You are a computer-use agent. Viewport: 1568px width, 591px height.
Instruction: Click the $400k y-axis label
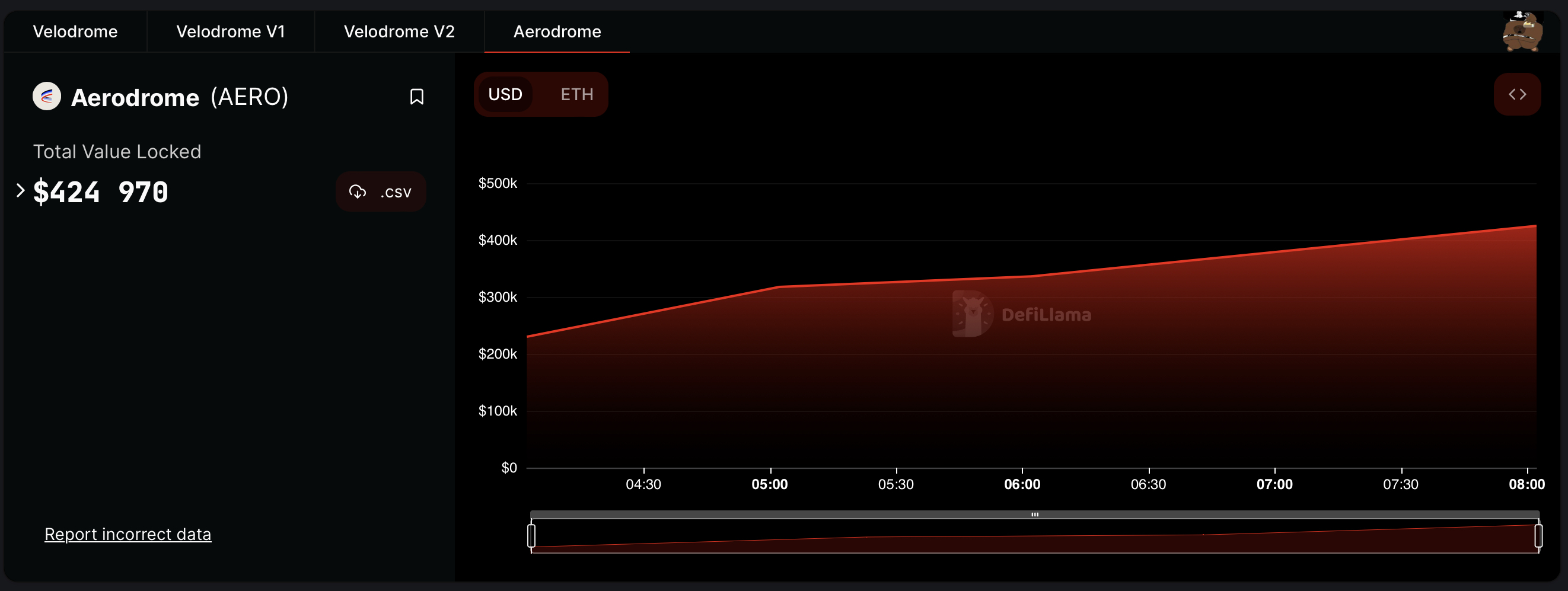[498, 241]
